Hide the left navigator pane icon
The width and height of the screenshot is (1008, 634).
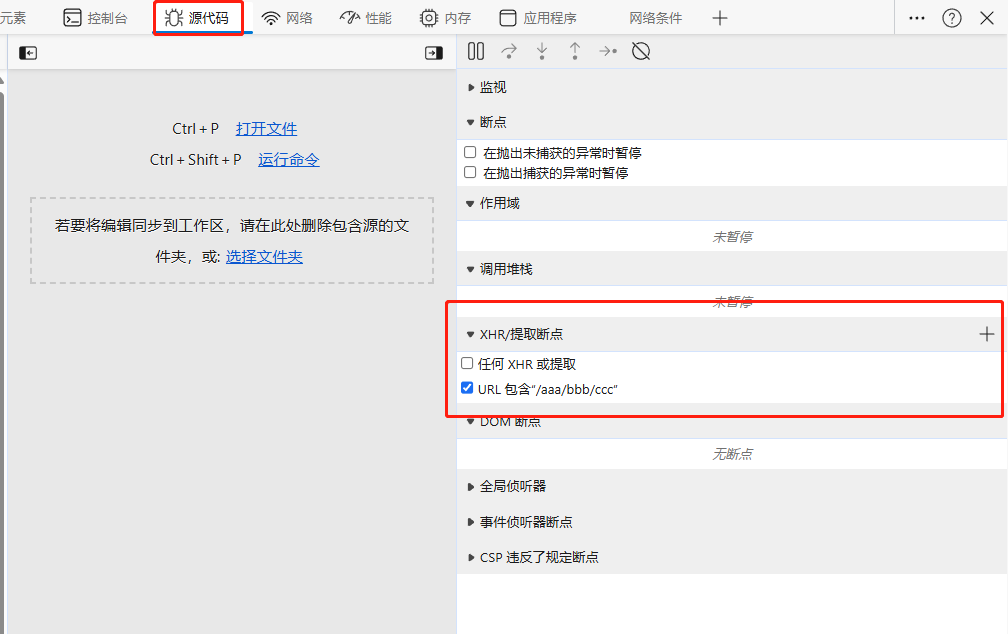click(28, 53)
